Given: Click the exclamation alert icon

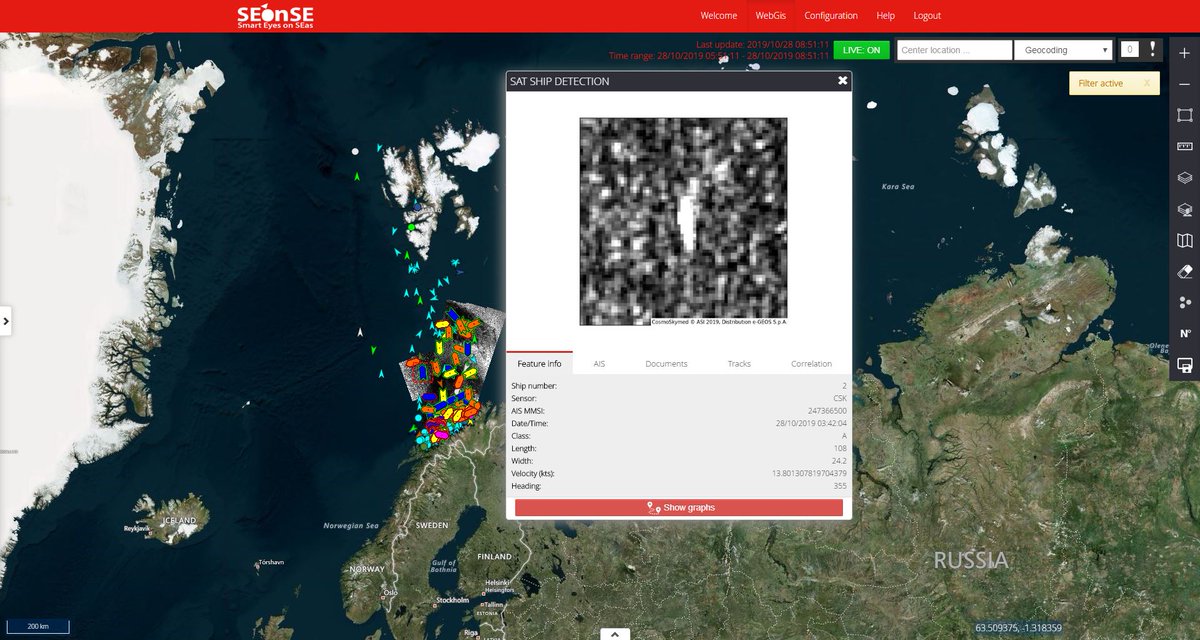Looking at the screenshot, I should coord(1151,49).
